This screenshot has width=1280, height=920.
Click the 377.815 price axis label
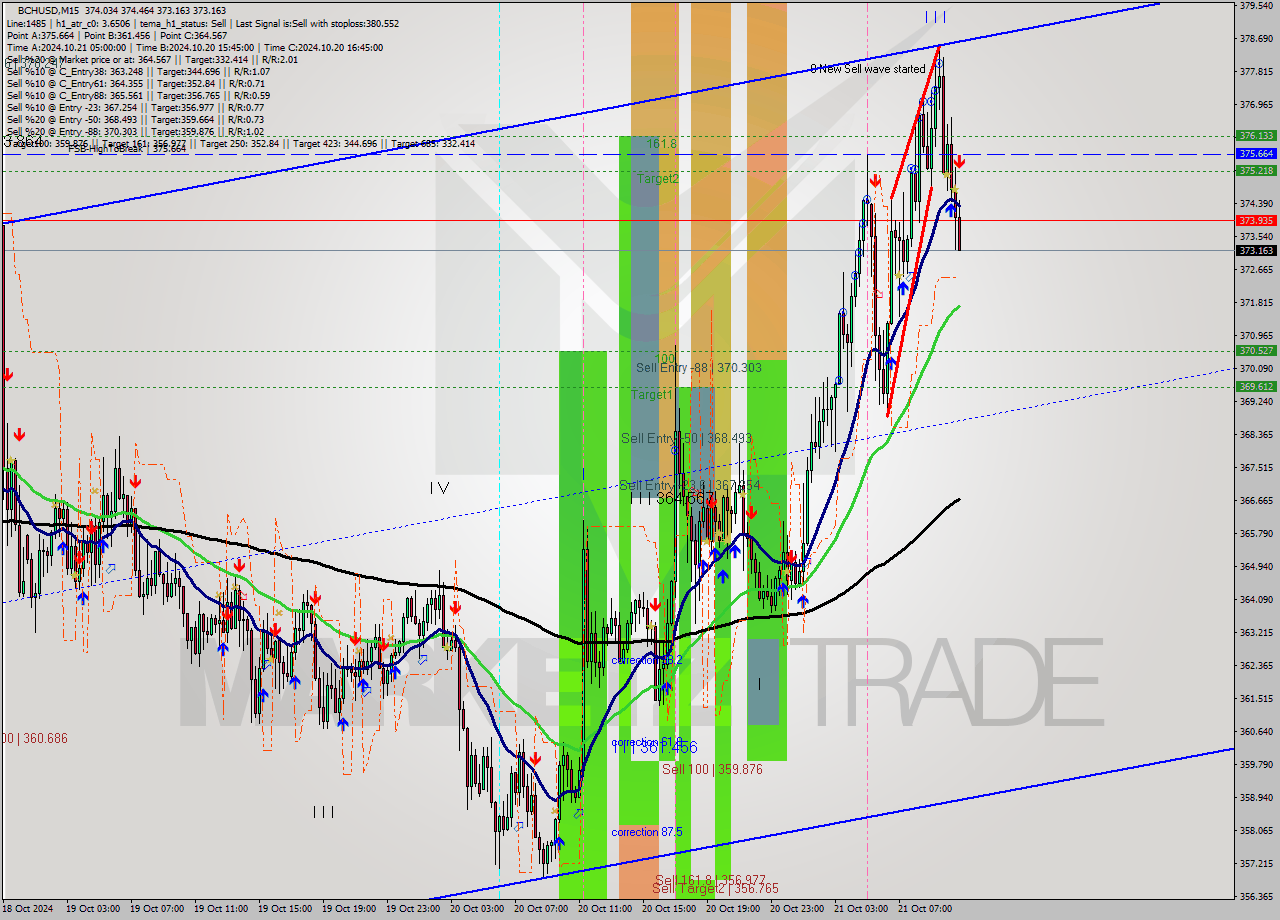point(1256,72)
